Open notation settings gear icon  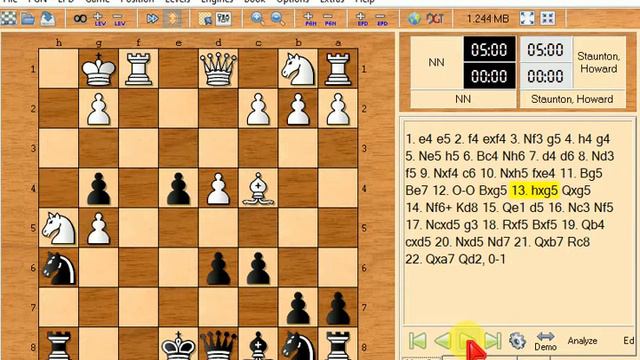click(517, 340)
